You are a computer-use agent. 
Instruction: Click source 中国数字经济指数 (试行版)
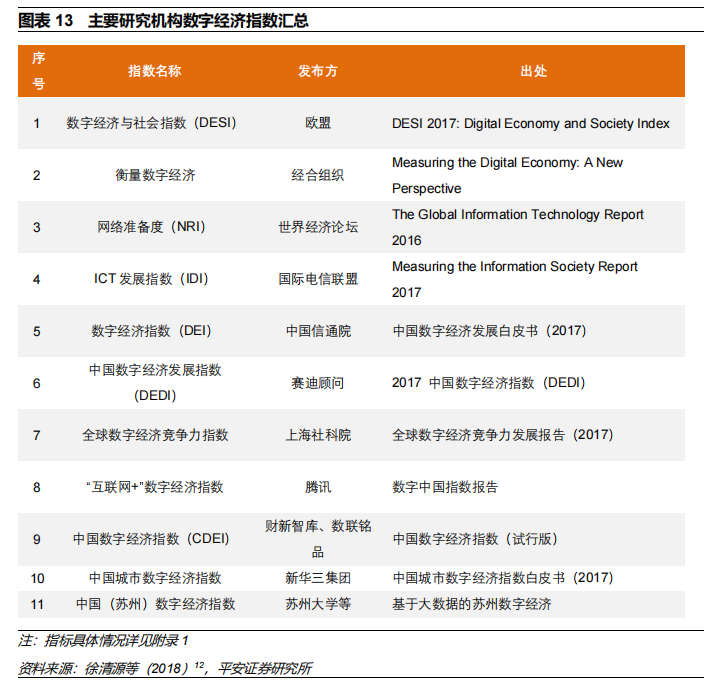pyautogui.click(x=475, y=539)
